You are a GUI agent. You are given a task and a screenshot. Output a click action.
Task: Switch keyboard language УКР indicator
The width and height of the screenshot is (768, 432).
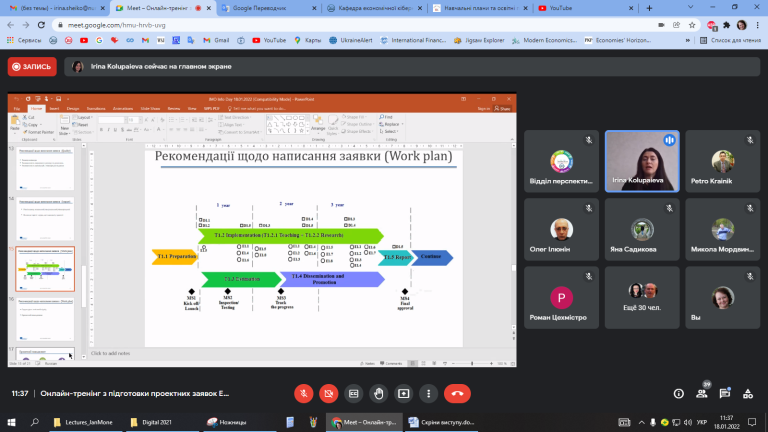[x=702, y=422]
